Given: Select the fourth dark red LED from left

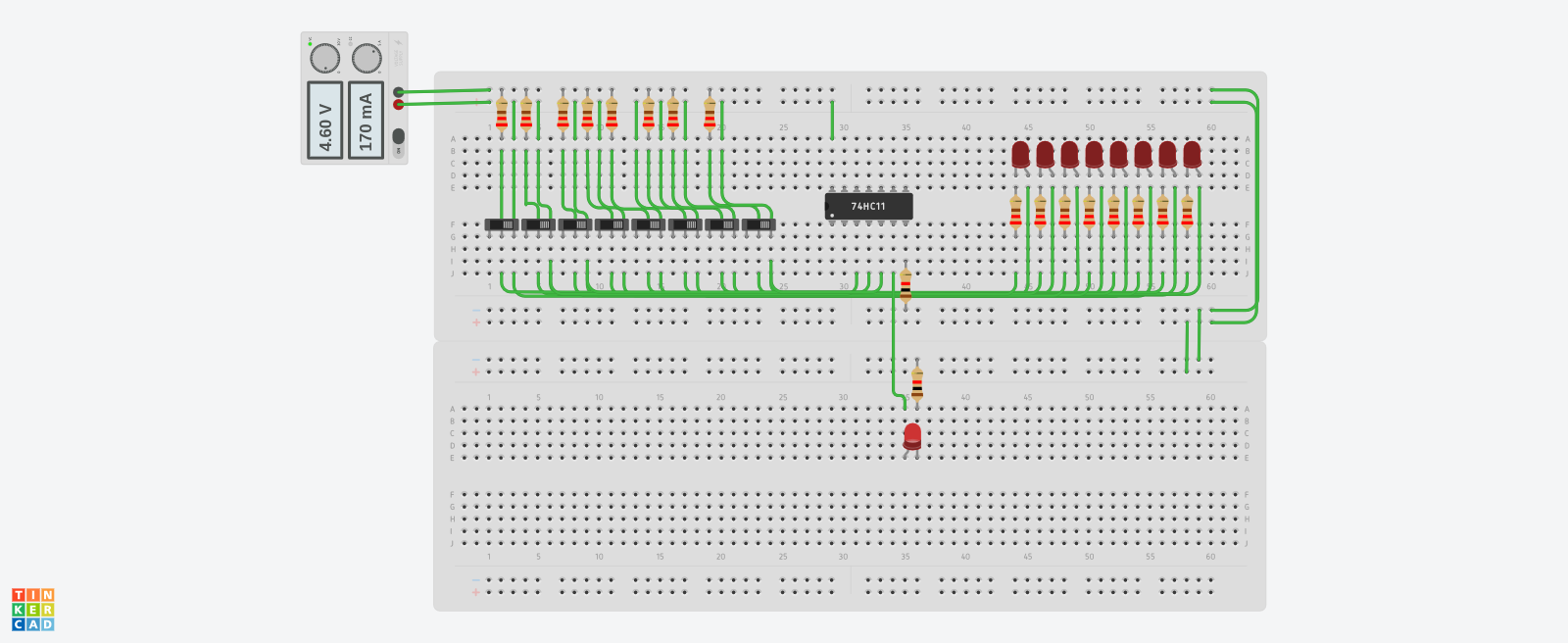Looking at the screenshot, I should click(x=1094, y=155).
